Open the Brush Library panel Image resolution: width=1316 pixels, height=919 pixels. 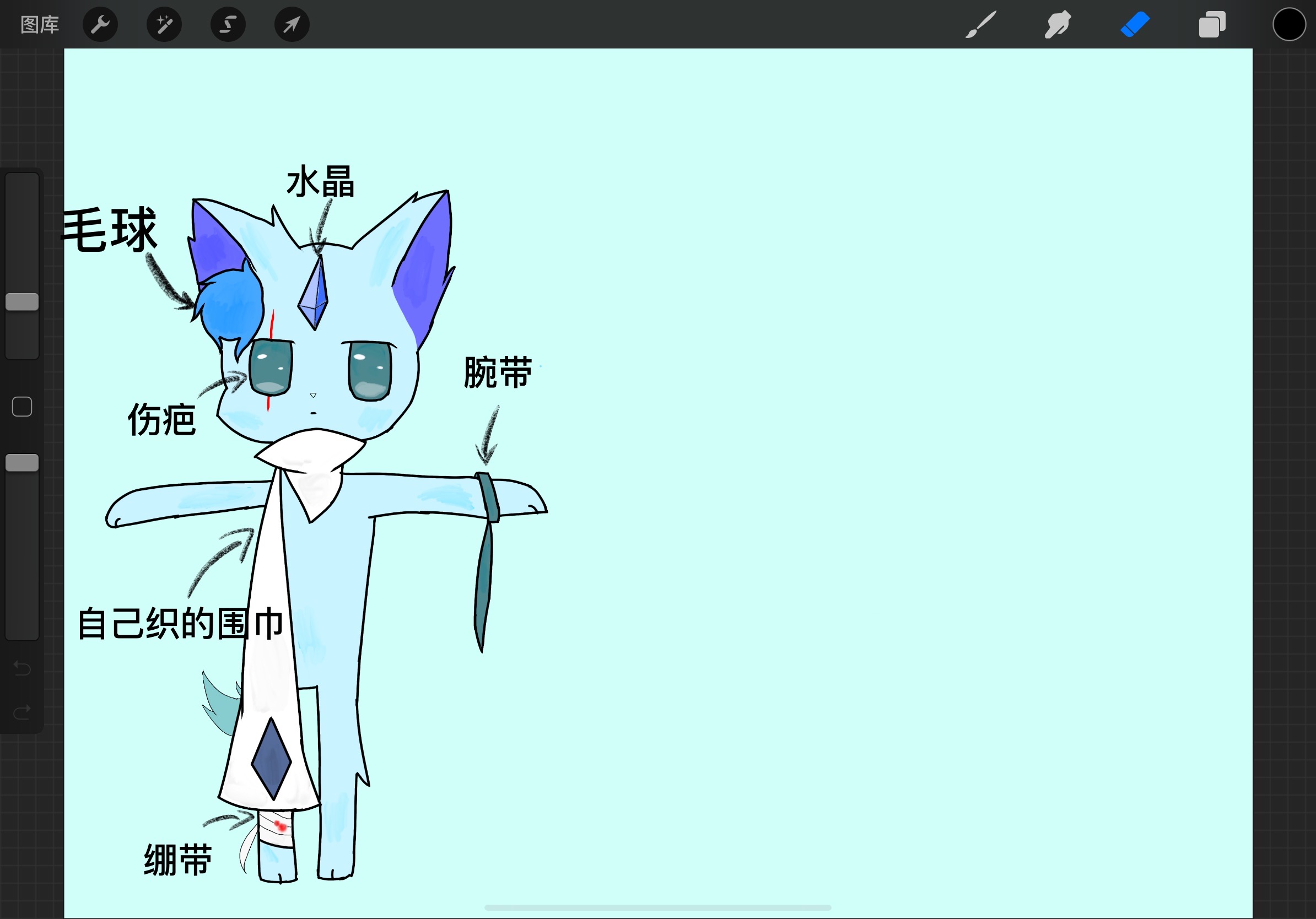980,24
